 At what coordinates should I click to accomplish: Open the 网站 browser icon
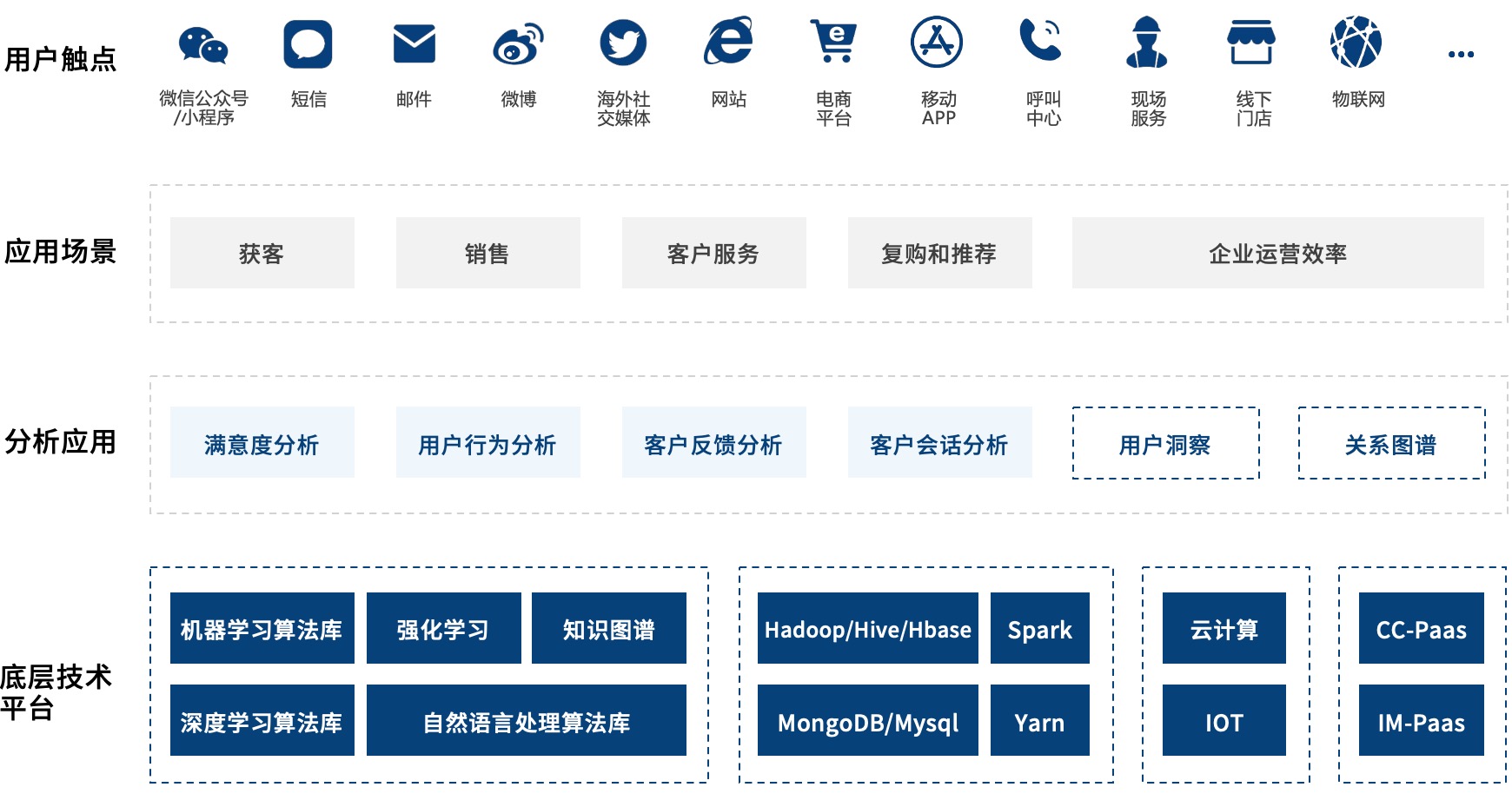tap(728, 42)
